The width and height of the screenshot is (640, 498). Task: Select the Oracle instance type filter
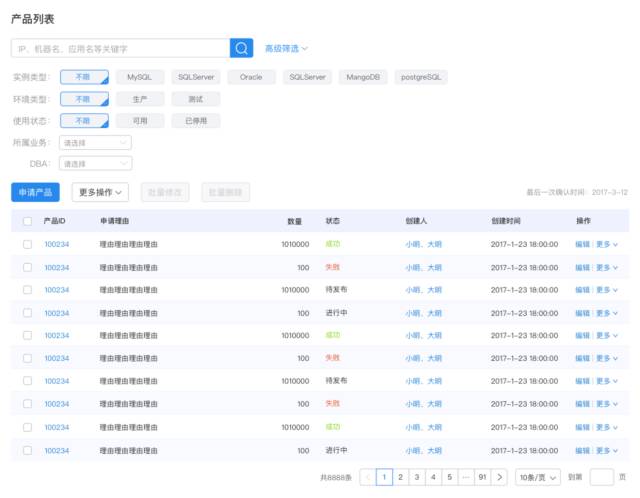tap(251, 77)
